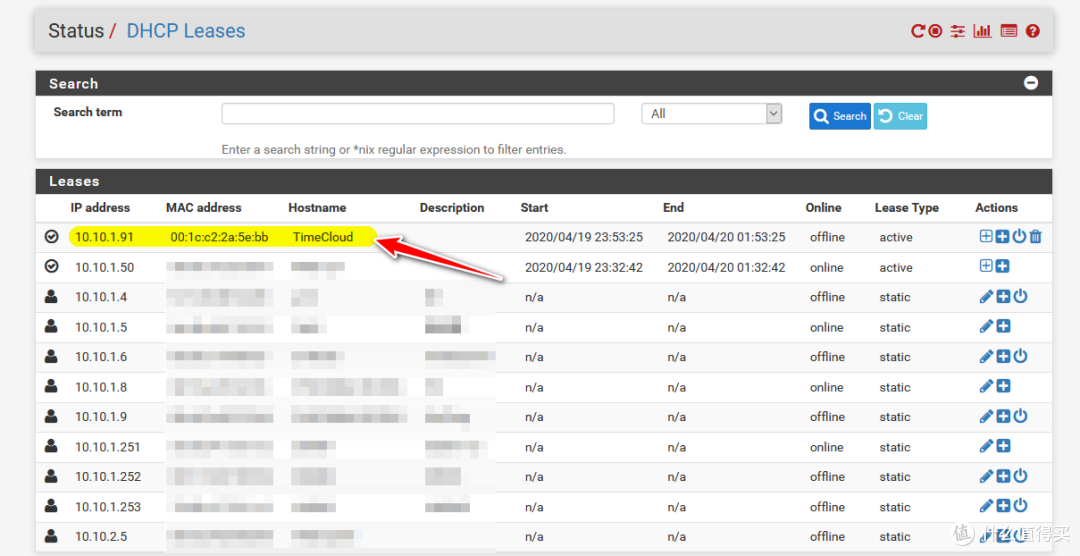This screenshot has width=1080, height=556.
Task: Open the help question mark icon
Action: pos(1033,31)
